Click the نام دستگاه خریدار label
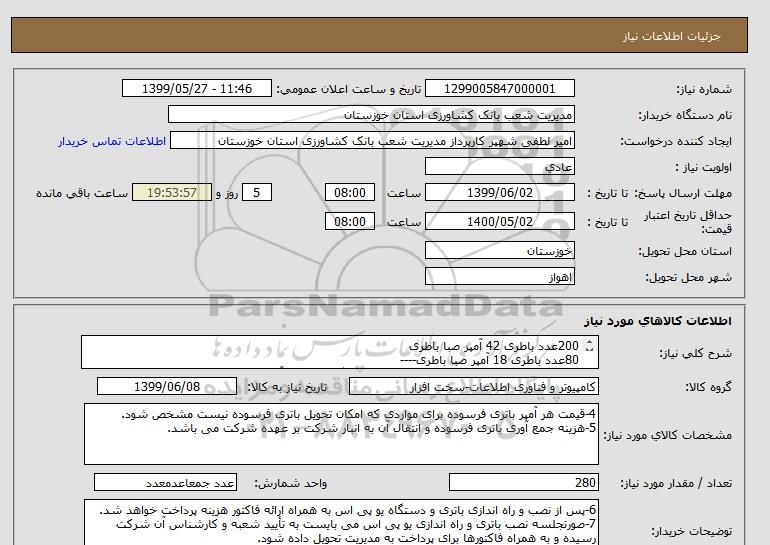Screen dimensions: 770x545 click(x=685, y=115)
